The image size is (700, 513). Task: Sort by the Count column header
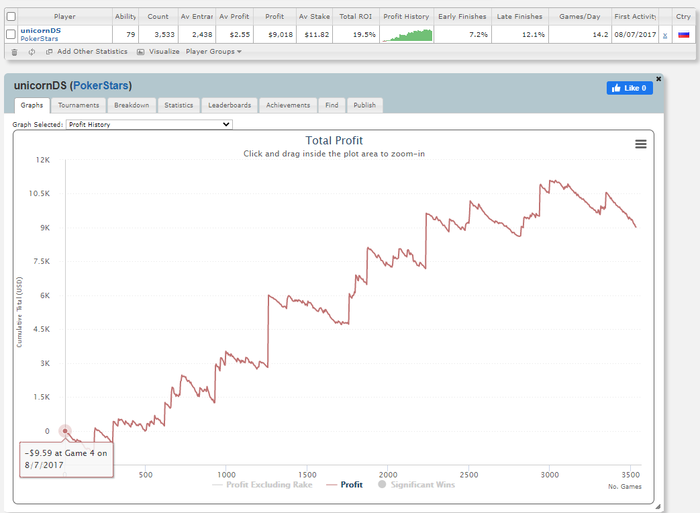click(158, 17)
